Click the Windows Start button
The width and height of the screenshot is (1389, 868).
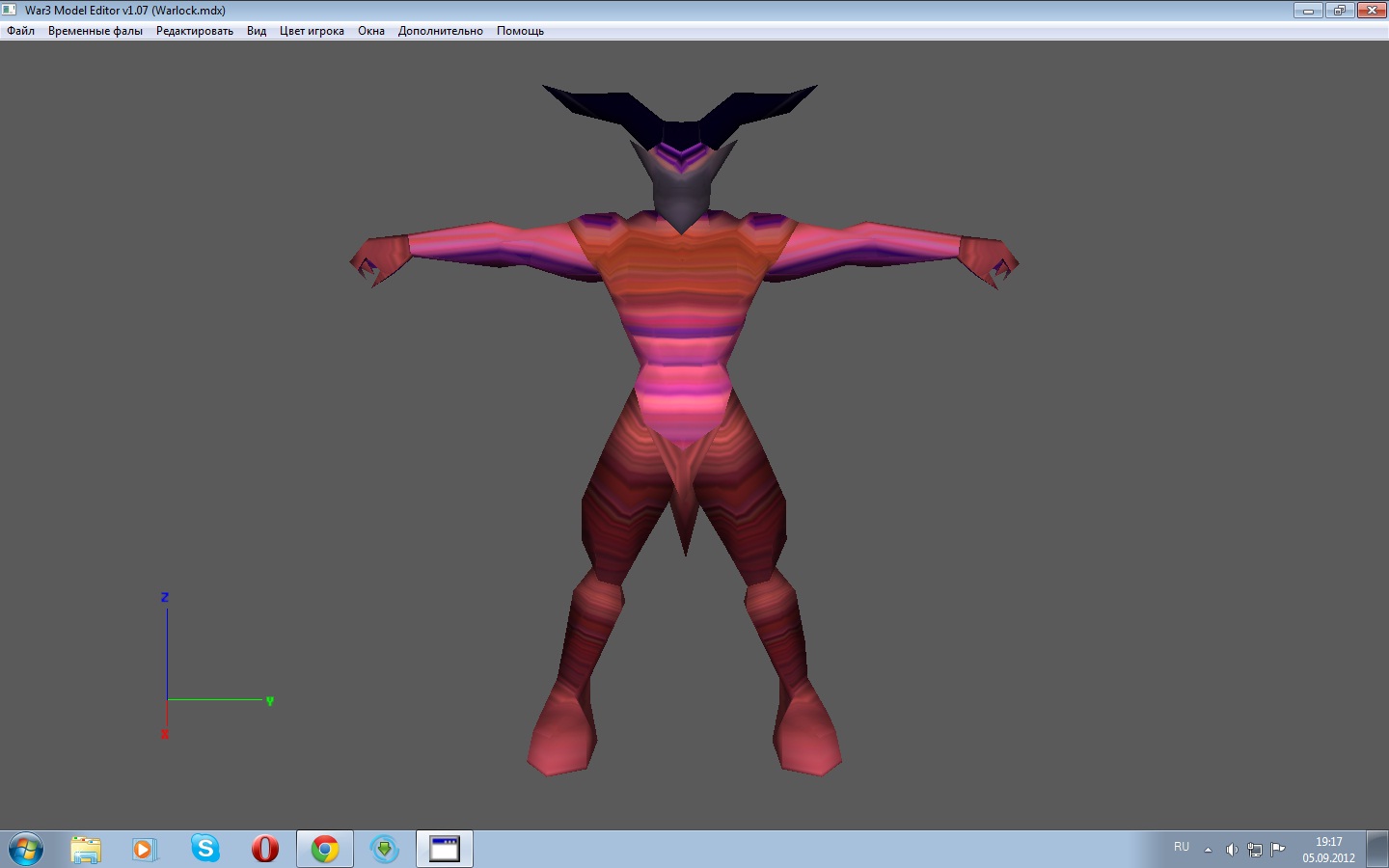(x=25, y=849)
